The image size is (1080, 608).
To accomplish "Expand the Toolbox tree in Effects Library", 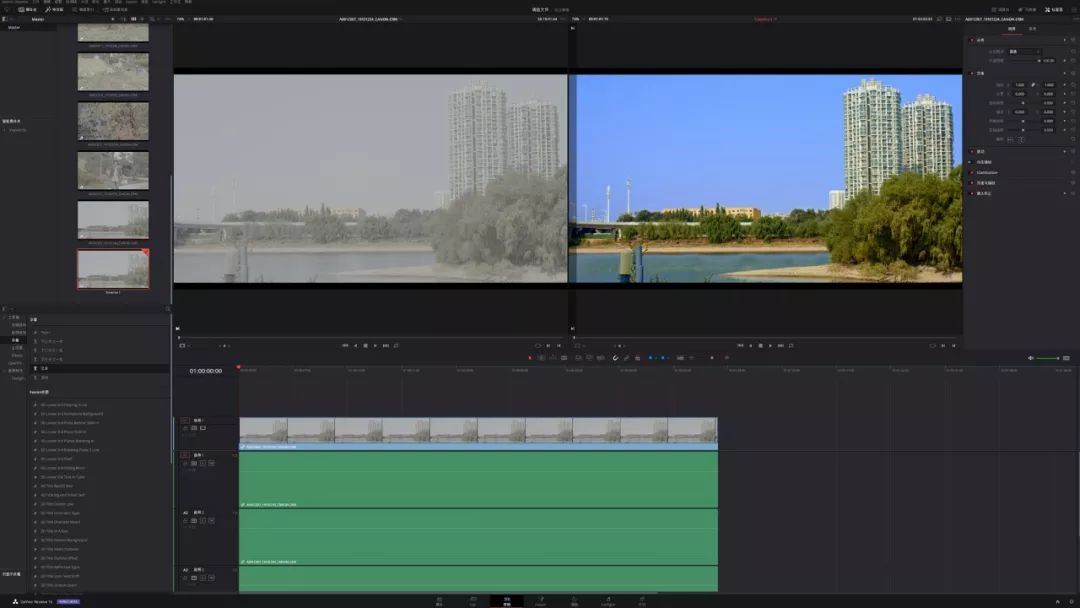I will [3, 317].
